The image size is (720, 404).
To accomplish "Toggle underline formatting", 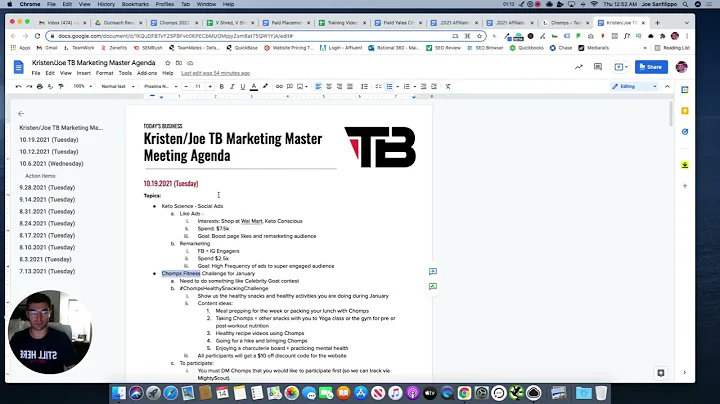I will click(242, 86).
